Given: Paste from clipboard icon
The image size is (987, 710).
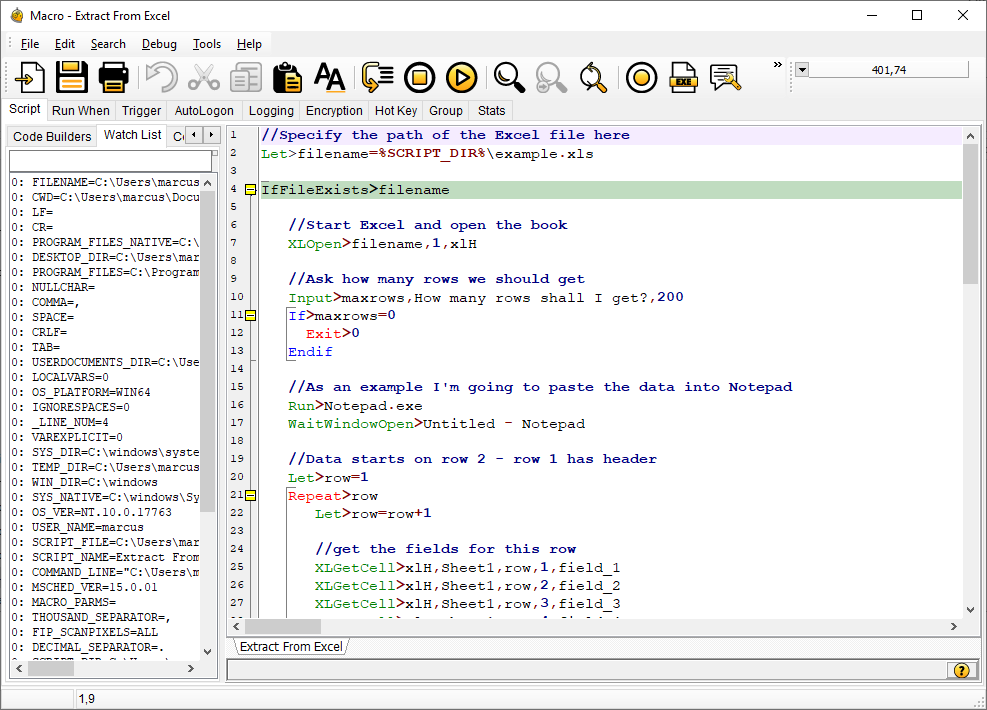Looking at the screenshot, I should pyautogui.click(x=287, y=77).
